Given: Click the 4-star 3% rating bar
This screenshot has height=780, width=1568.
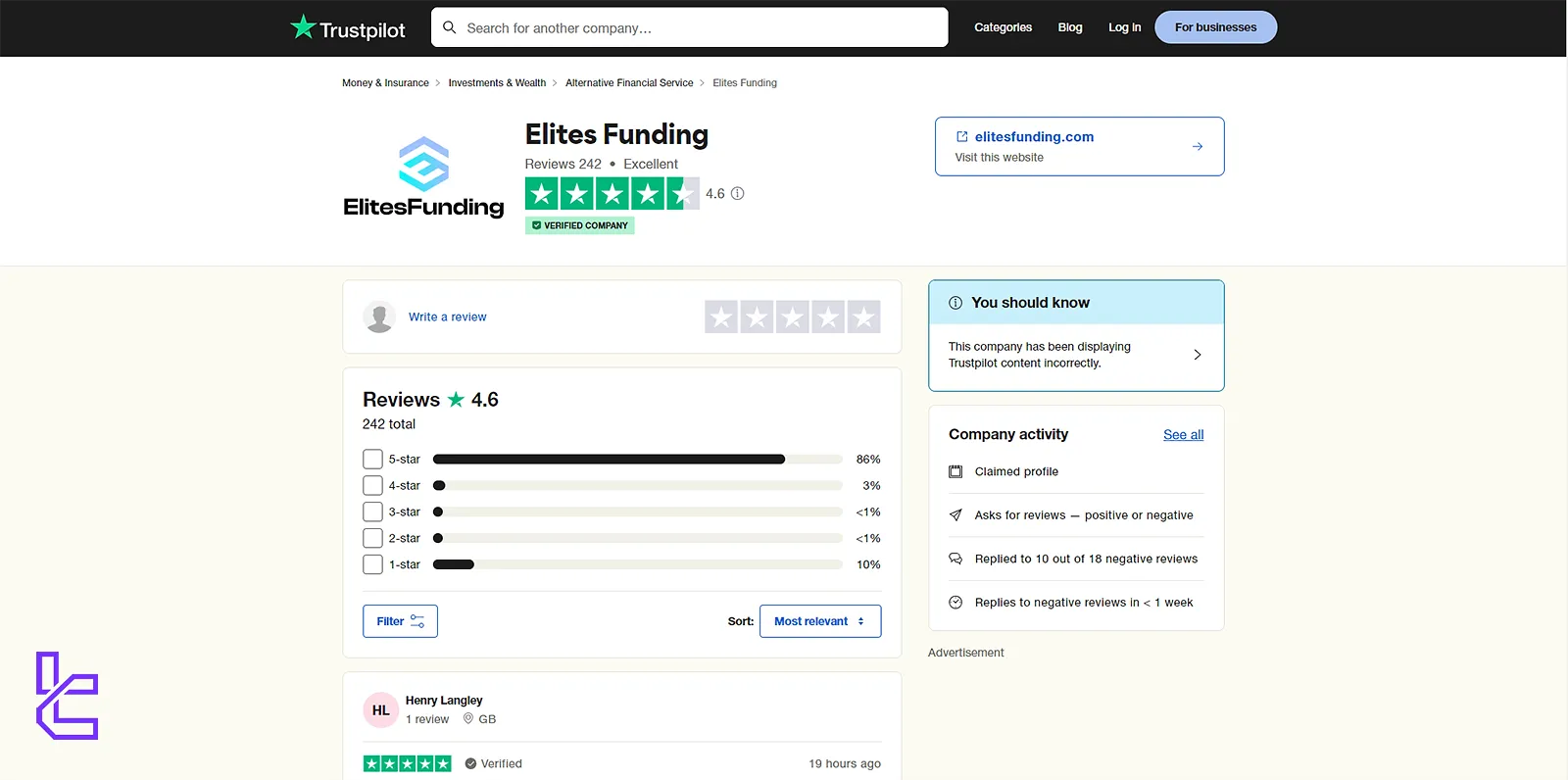Looking at the screenshot, I should point(637,485).
